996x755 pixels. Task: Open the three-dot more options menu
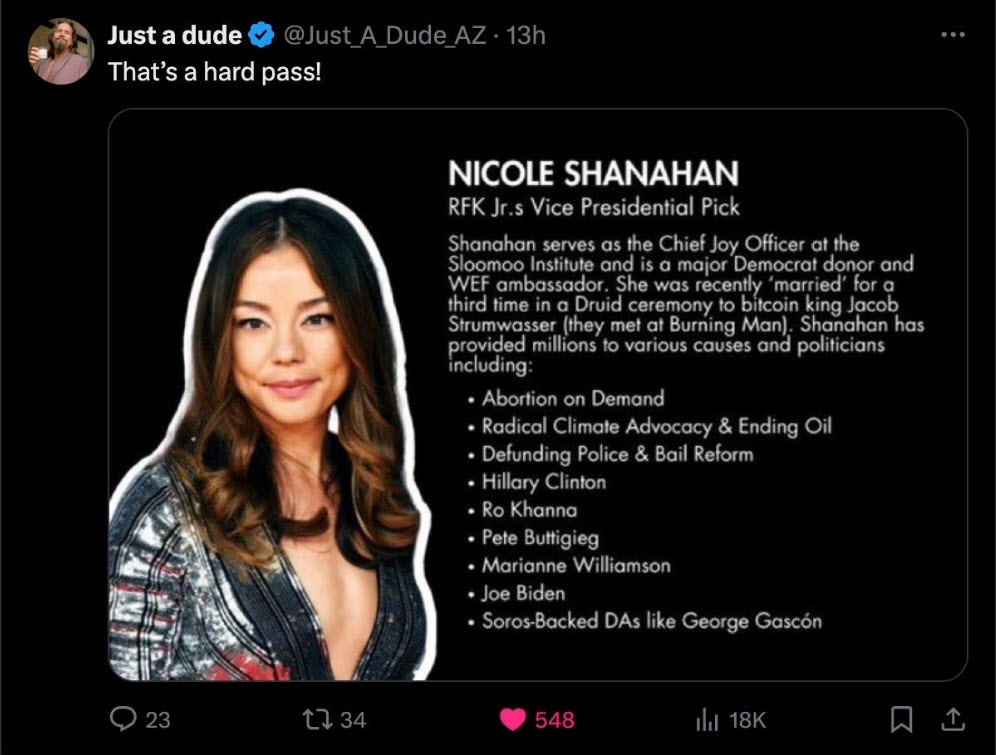point(953,35)
